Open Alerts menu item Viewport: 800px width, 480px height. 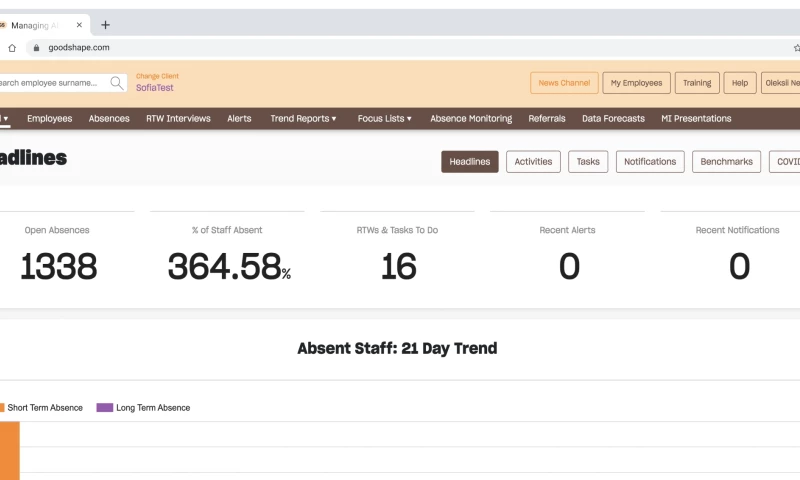coord(239,118)
